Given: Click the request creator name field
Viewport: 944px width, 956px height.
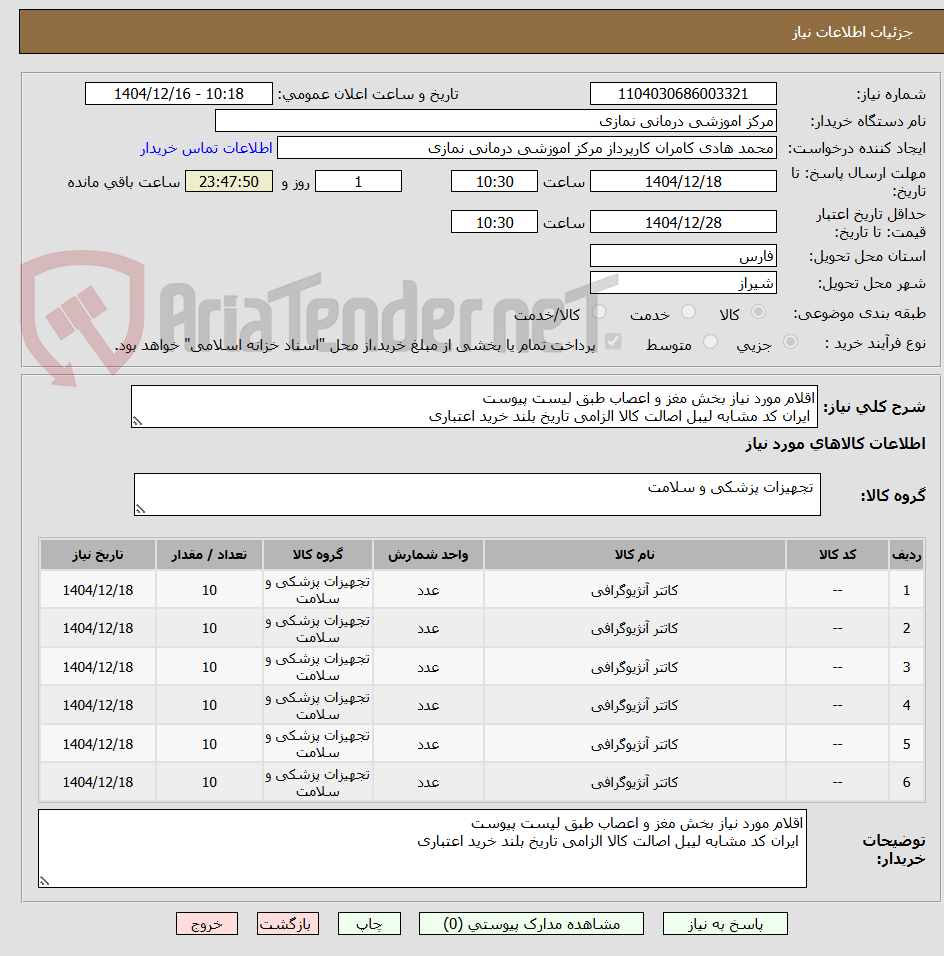Looking at the screenshot, I should (x=527, y=148).
